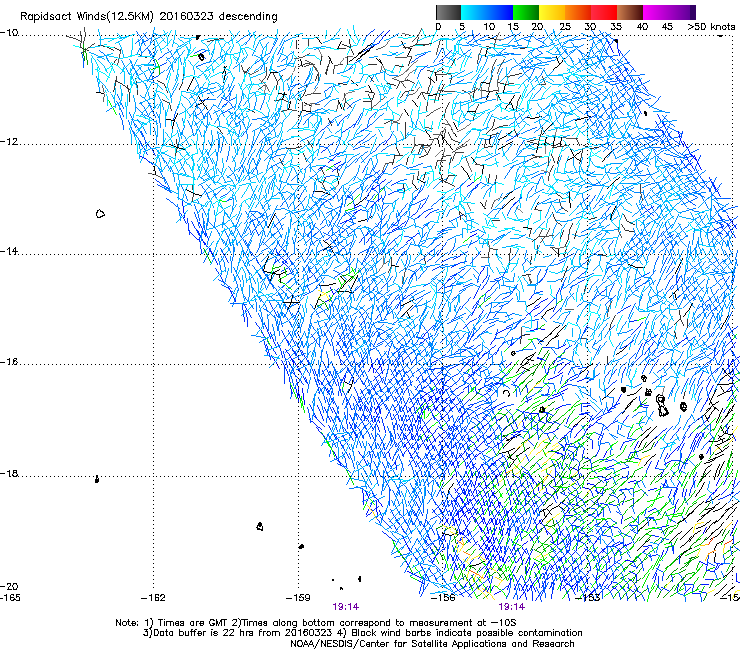The image size is (740, 650).
Task: Click the cyan-to-blue 5-15 knots legend gradient
Action: click(x=487, y=12)
